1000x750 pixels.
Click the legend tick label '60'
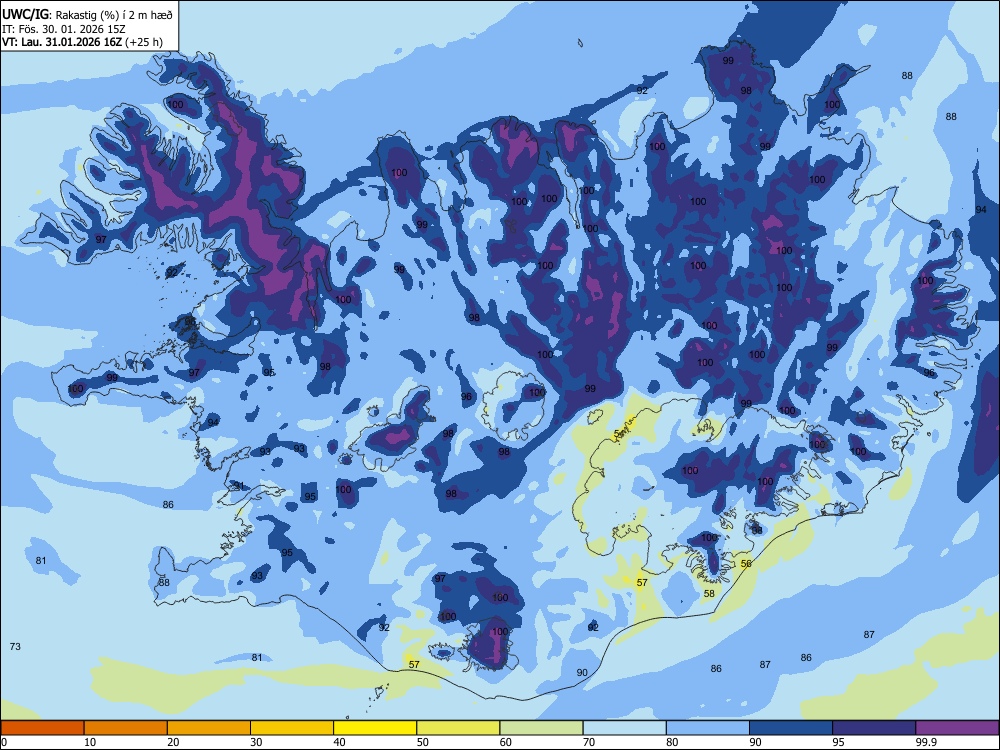coord(506,742)
